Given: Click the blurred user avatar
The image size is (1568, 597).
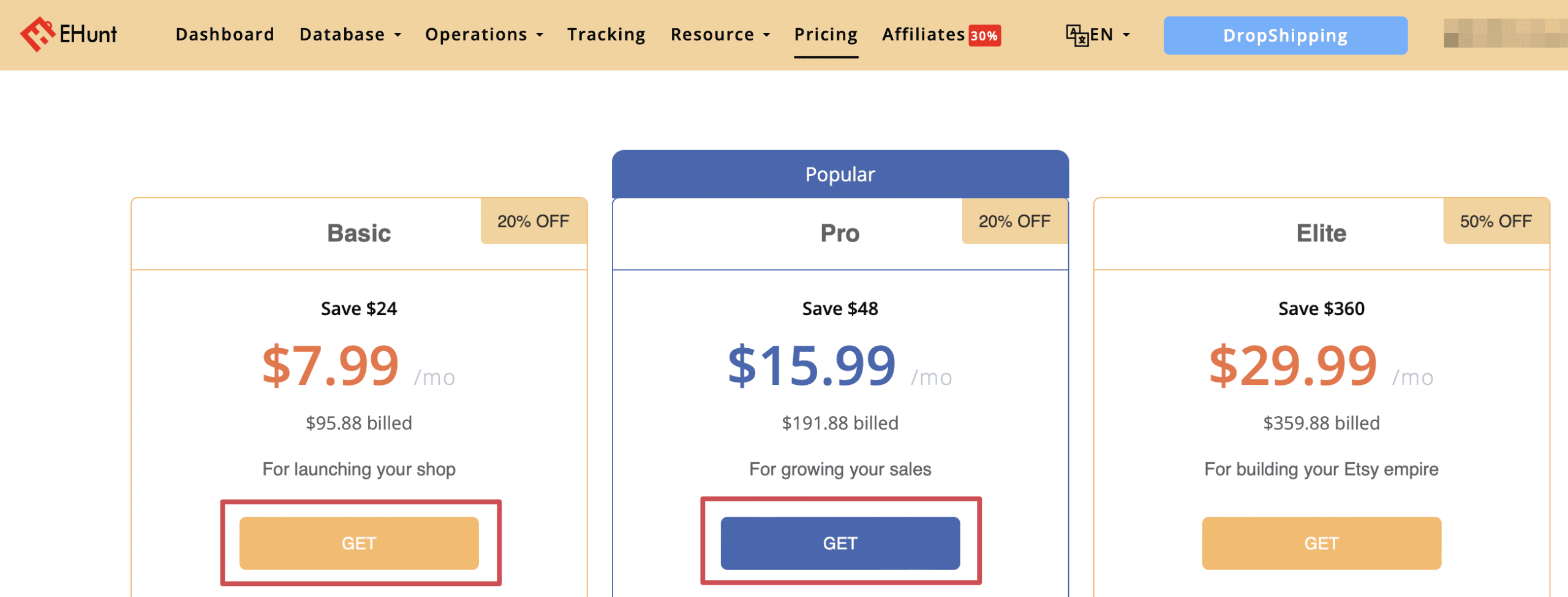Looking at the screenshot, I should (1504, 34).
